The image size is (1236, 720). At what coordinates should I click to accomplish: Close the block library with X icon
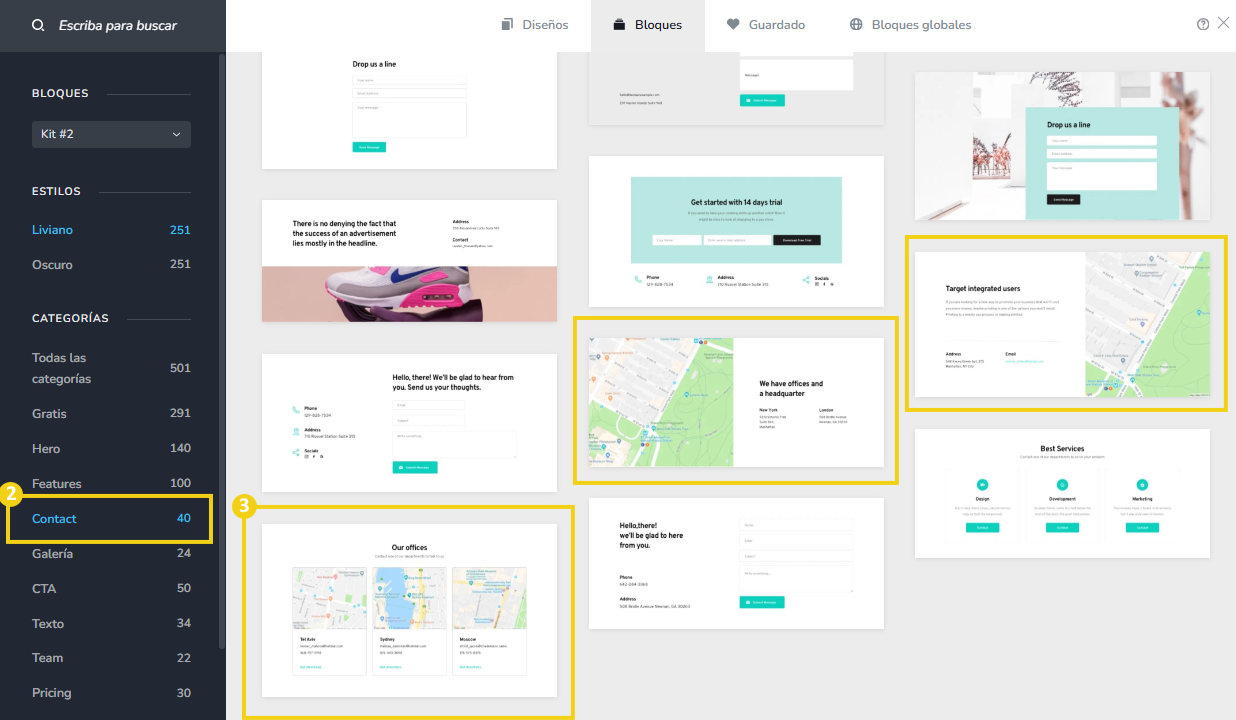(x=1223, y=23)
